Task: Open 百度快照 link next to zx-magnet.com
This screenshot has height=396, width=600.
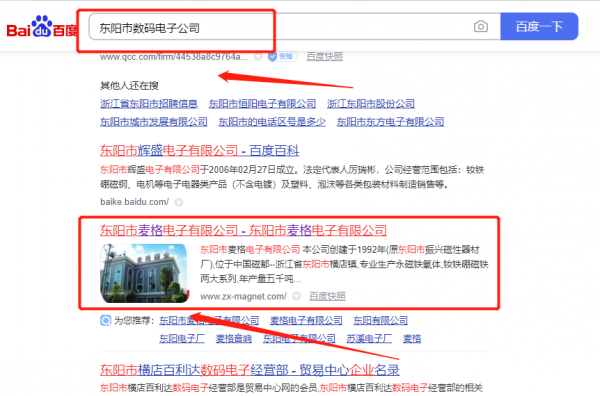Action: point(327,296)
